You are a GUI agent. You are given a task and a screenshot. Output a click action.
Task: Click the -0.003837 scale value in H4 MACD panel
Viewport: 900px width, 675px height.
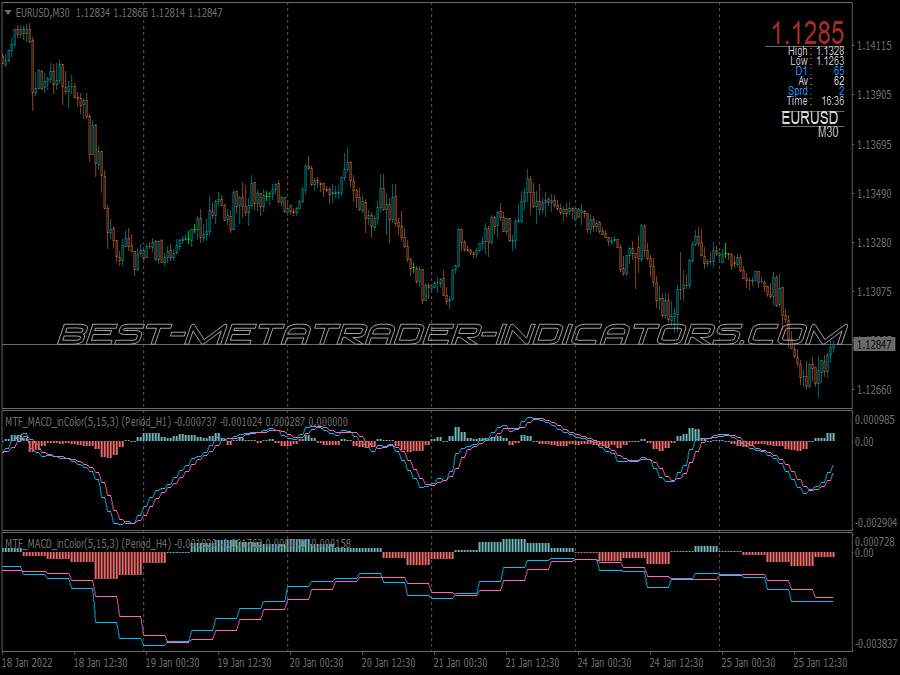[x=875, y=644]
